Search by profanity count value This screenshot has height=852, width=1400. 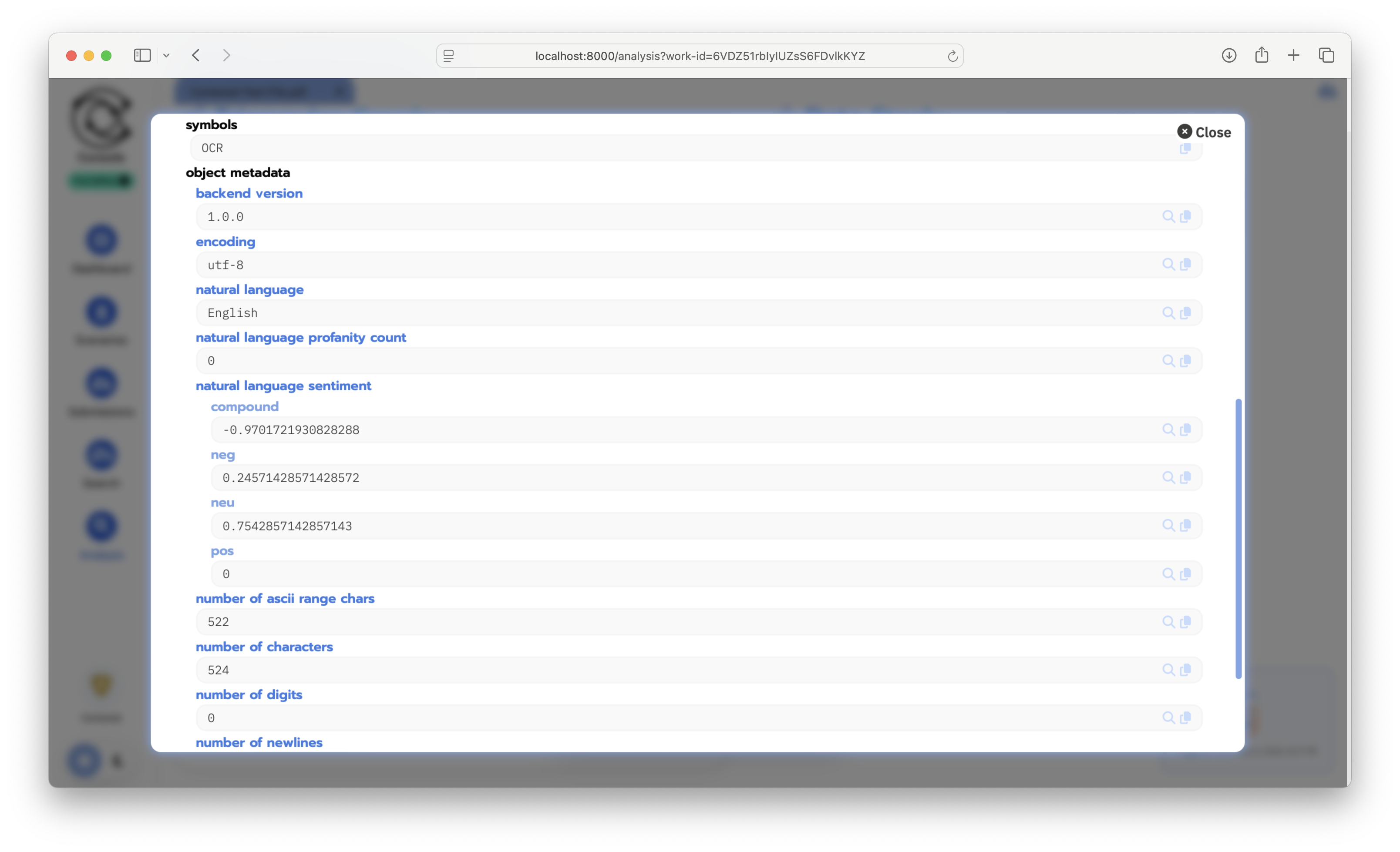tap(1168, 361)
